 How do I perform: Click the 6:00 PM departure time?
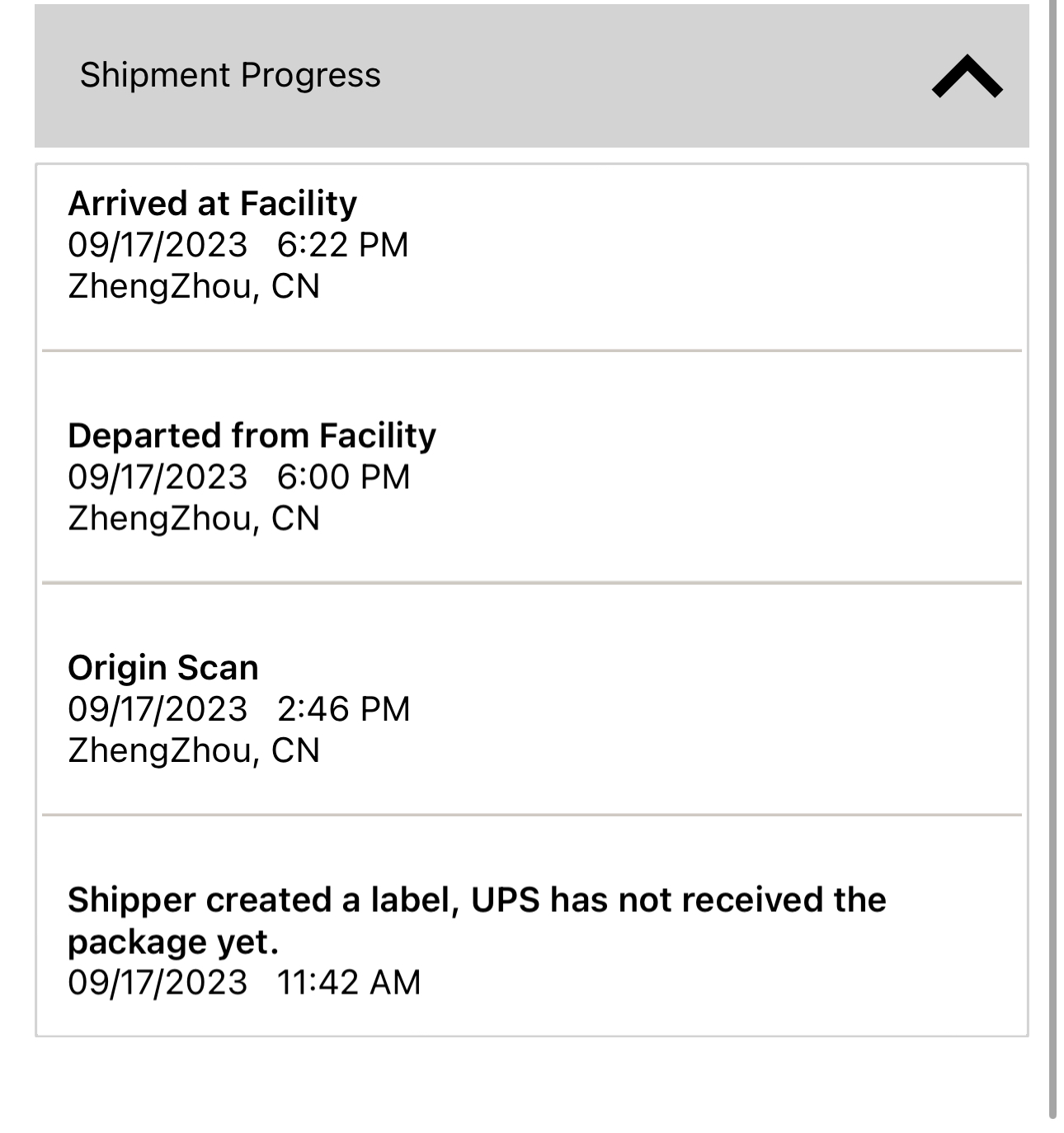343,477
